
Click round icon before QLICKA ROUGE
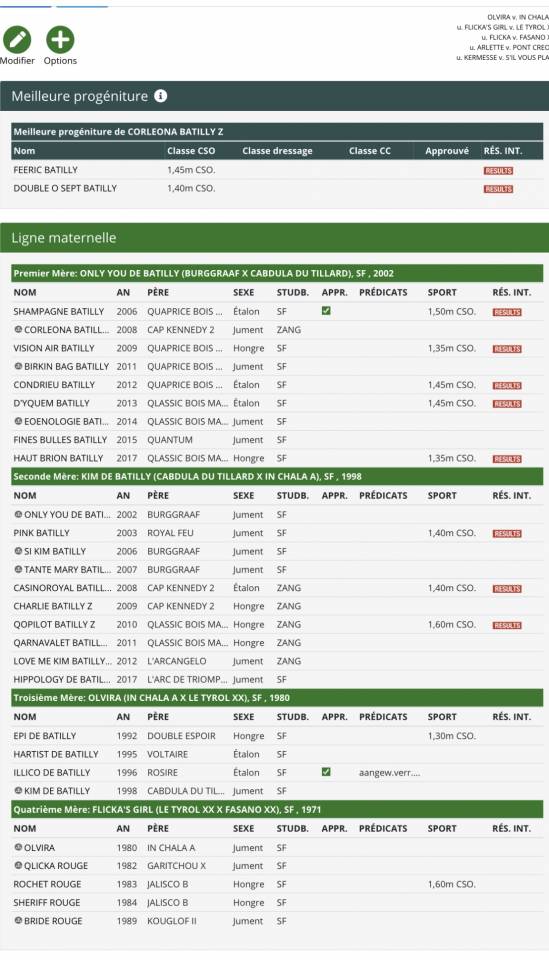(18, 866)
